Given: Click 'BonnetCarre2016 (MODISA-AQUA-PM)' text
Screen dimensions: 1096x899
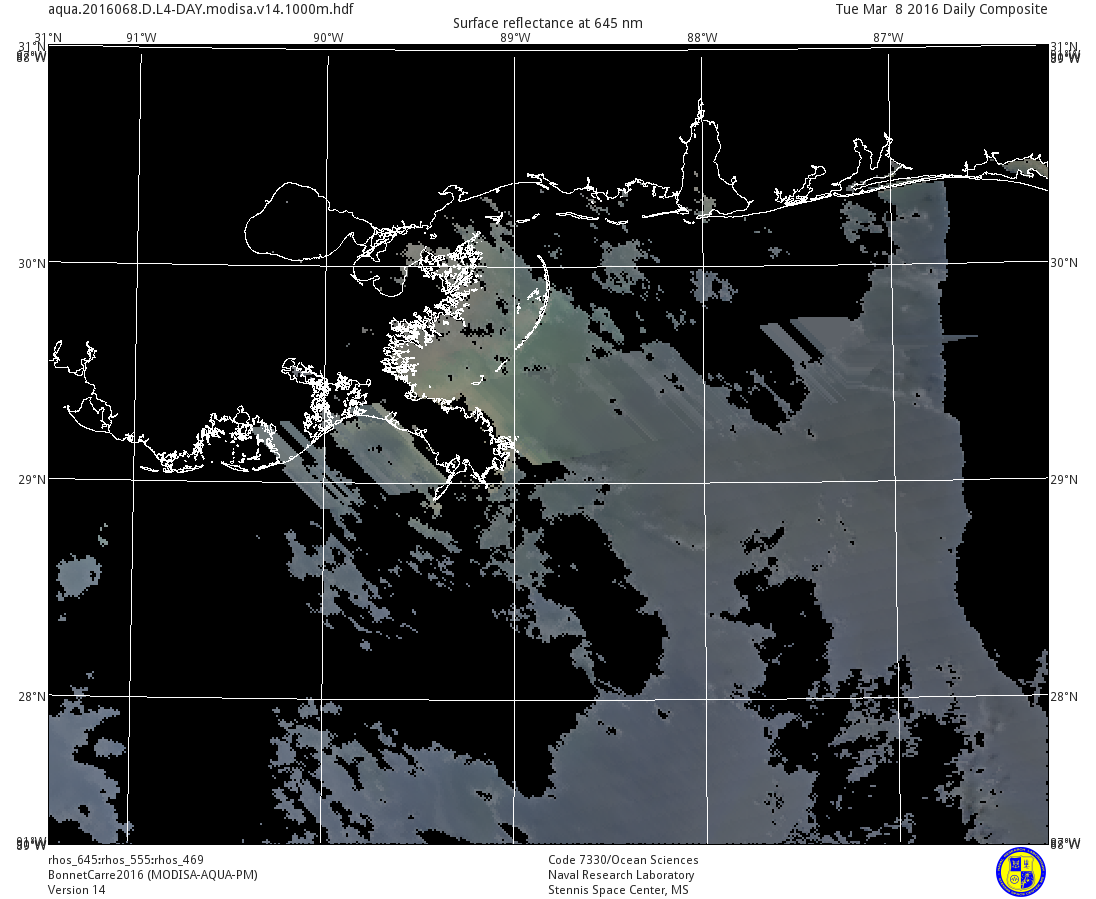Looking at the screenshot, I should tap(152, 875).
